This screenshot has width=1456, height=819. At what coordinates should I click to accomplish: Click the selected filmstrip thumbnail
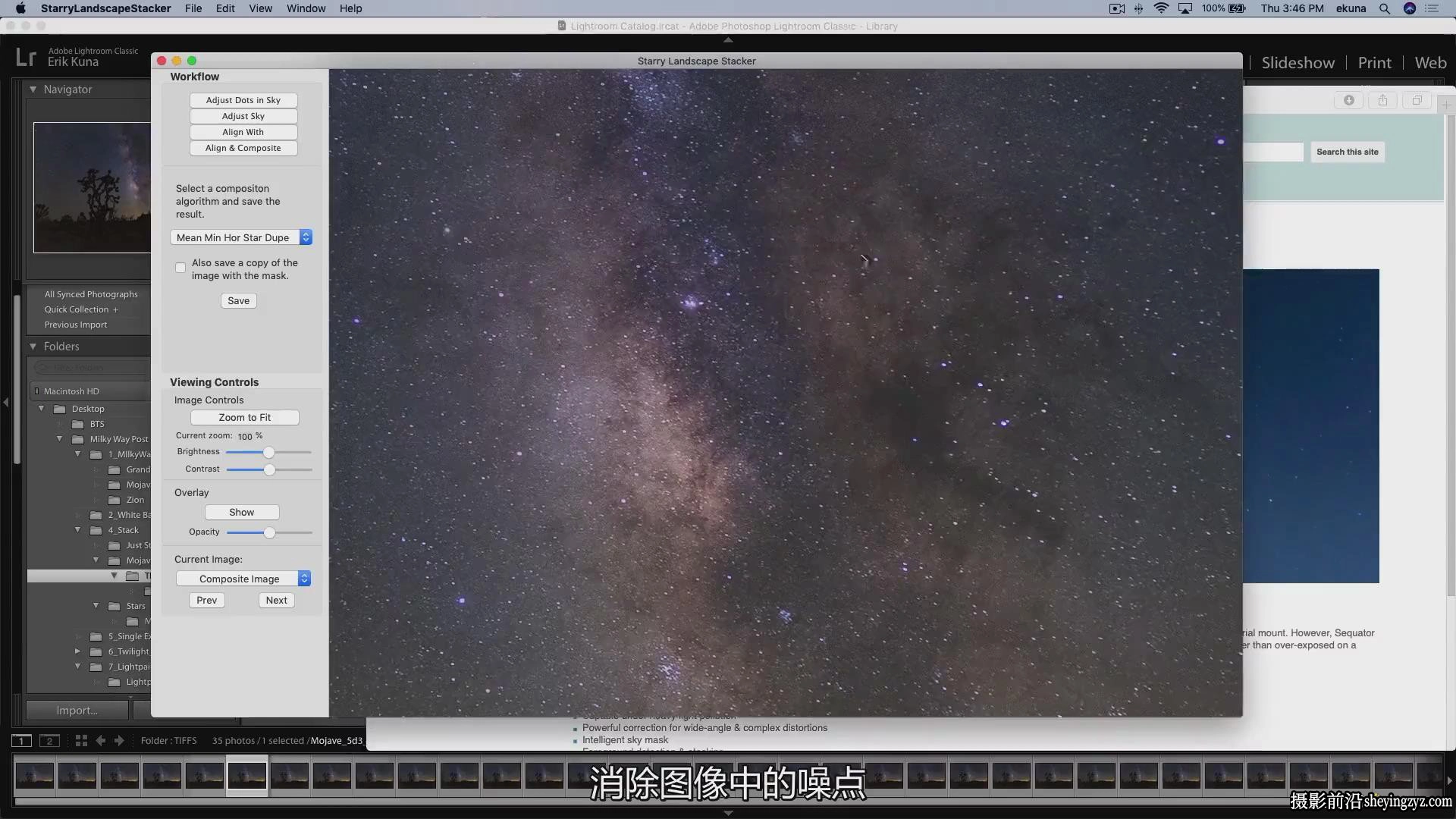coord(247,776)
